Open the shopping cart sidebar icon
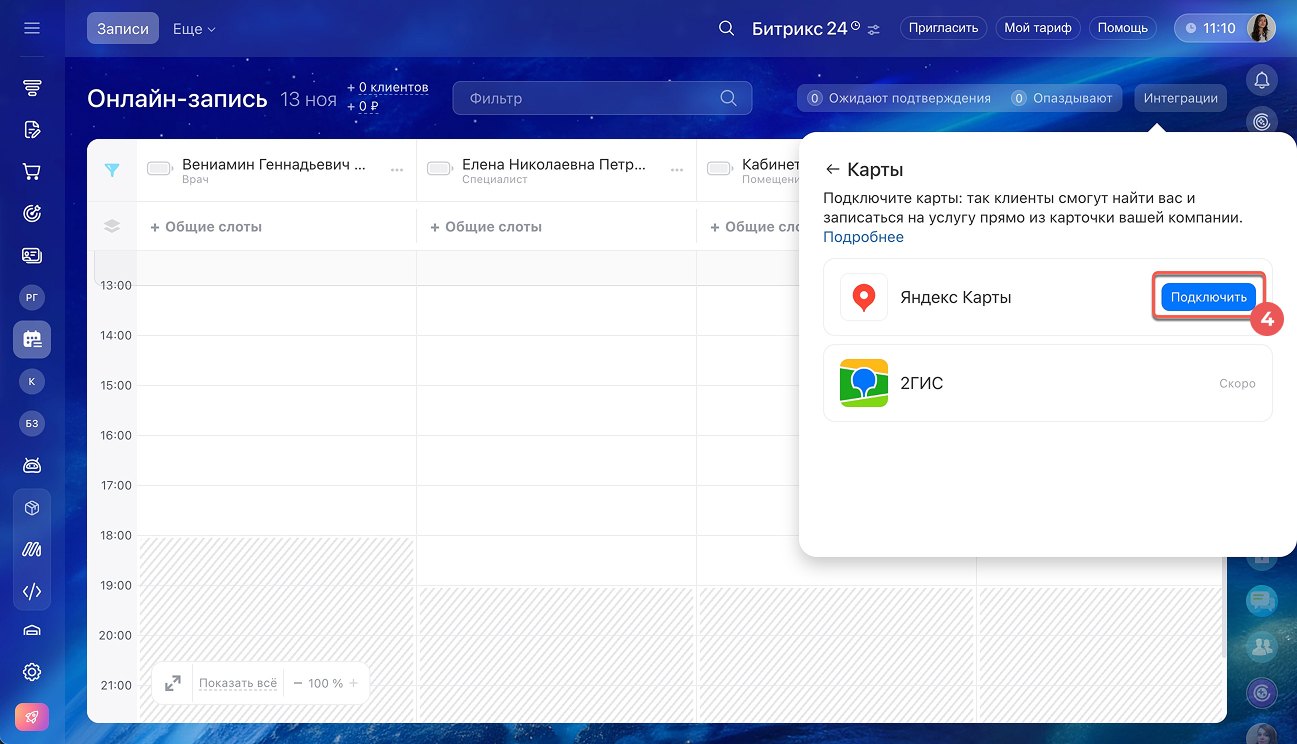Viewport: 1297px width, 744px height. coord(32,171)
